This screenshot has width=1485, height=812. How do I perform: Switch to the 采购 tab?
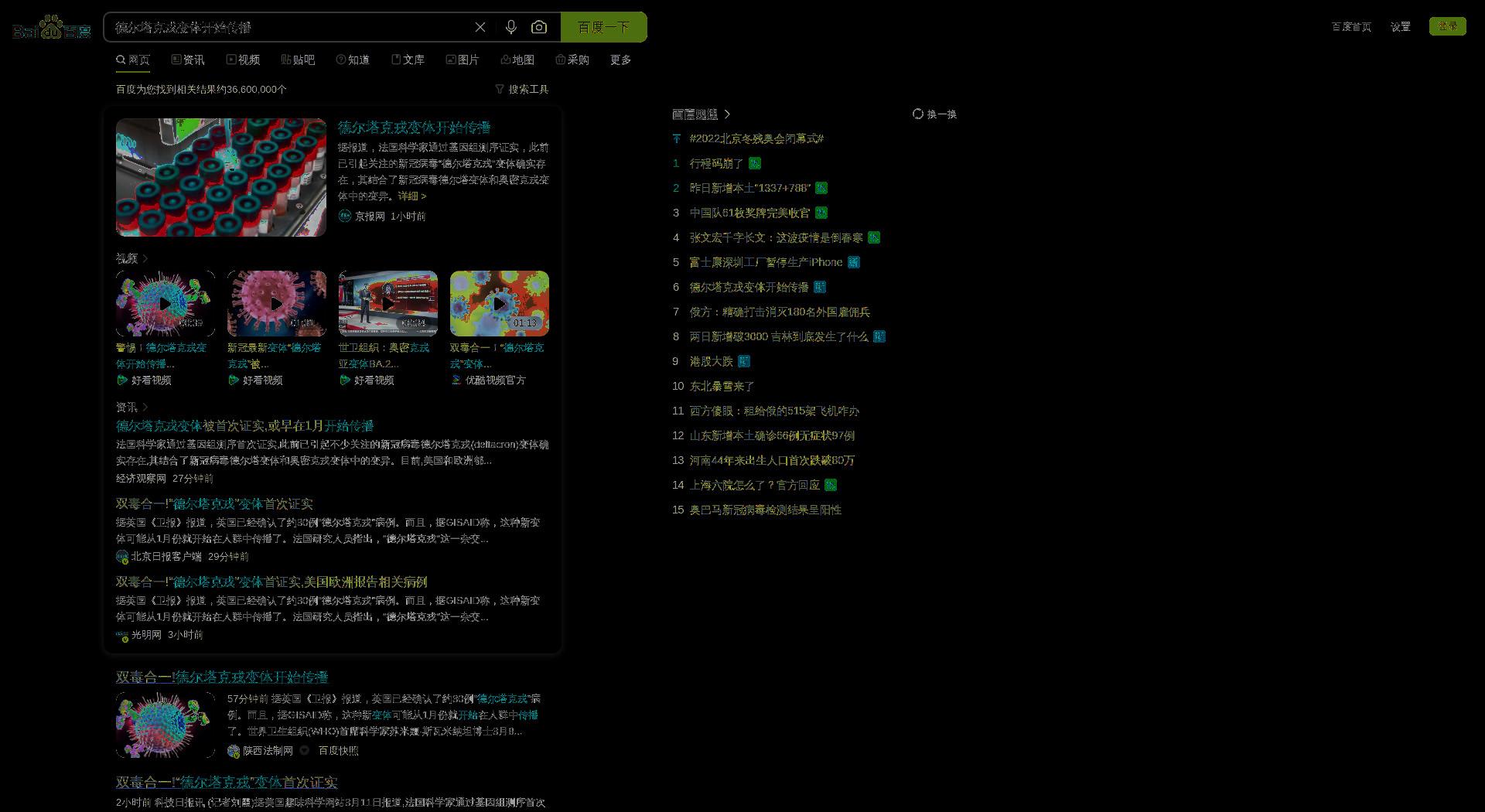pyautogui.click(x=572, y=60)
